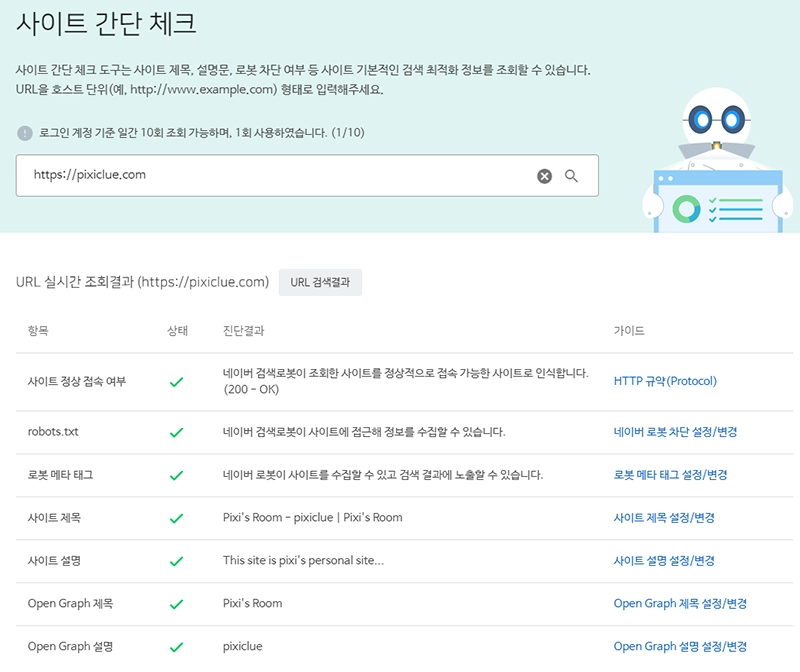Select the 사이트 제목 row label
The width and height of the screenshot is (800, 672).
pos(54,517)
